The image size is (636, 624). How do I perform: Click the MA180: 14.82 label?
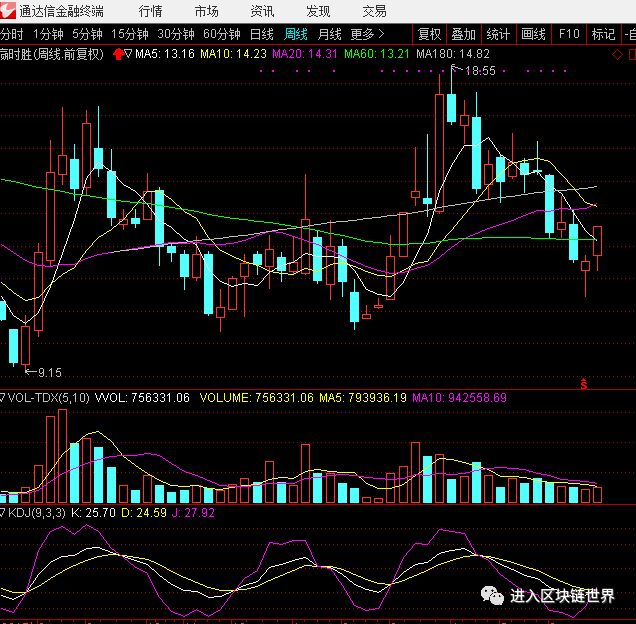pyautogui.click(x=453, y=54)
